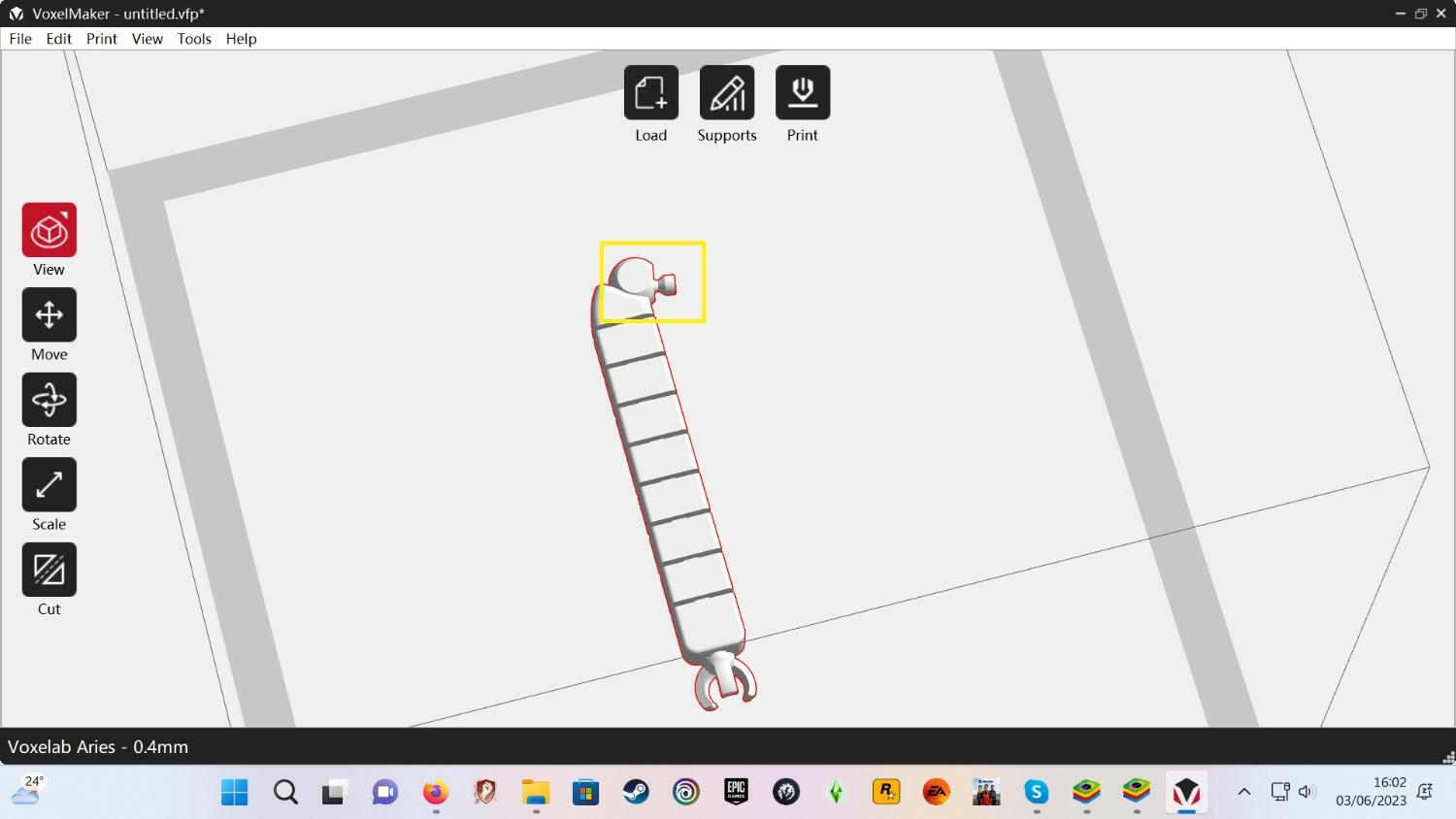The height and width of the screenshot is (819, 1456).
Task: Open the Edit menu
Action: tap(59, 39)
